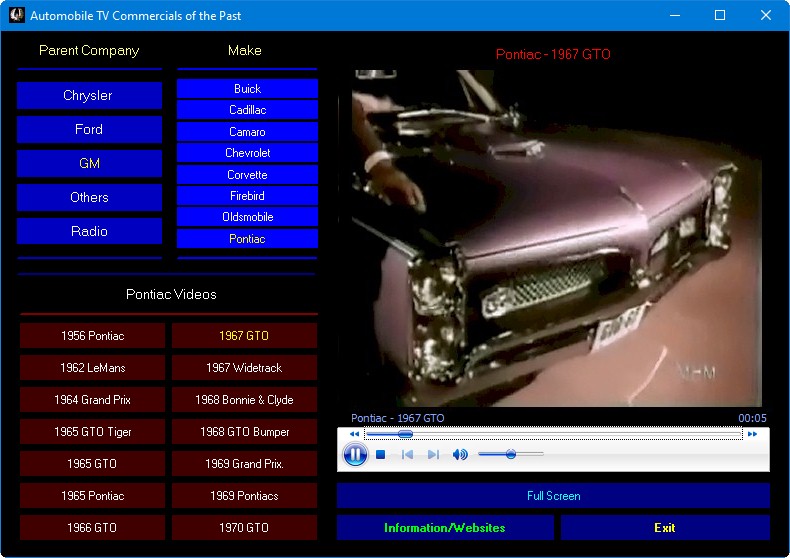Play the 1969 Pontiacs video
The image size is (790, 558).
click(x=244, y=496)
